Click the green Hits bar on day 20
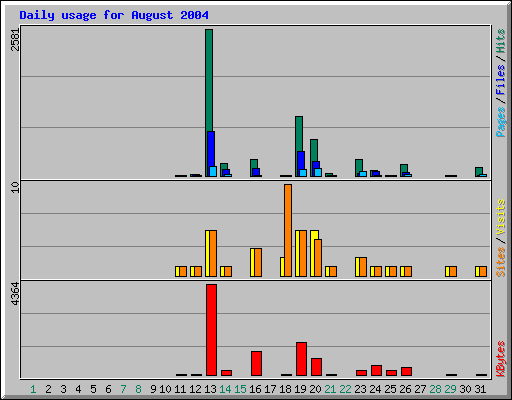 point(314,150)
